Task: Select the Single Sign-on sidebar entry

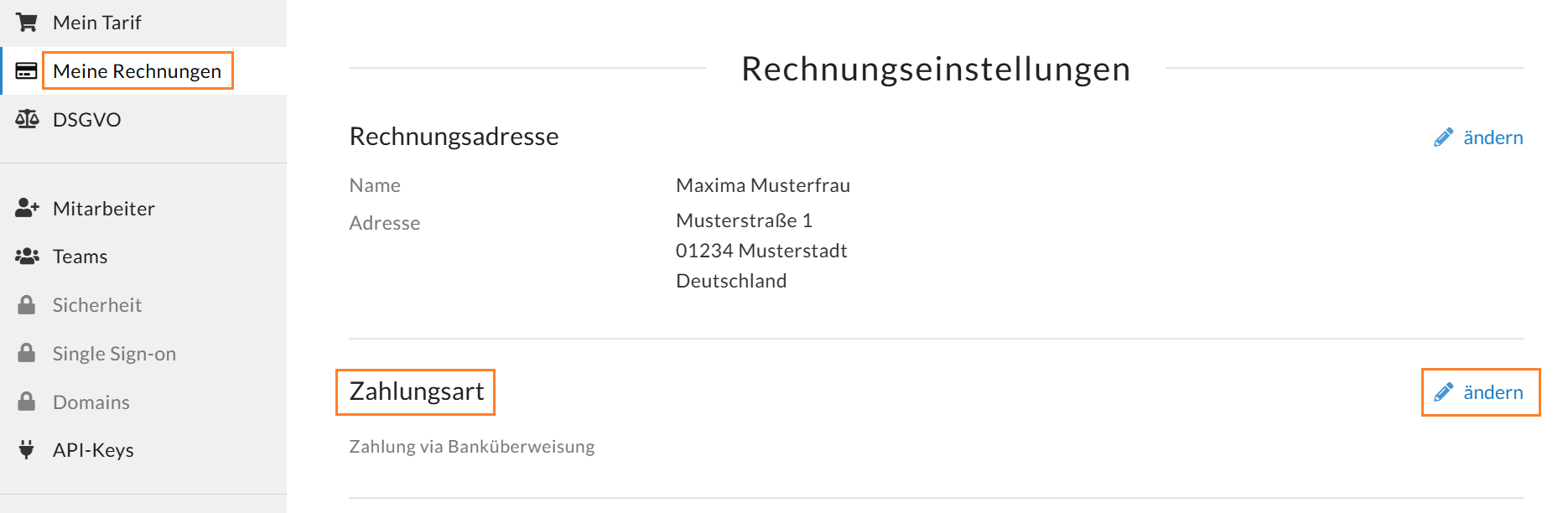Action: [x=143, y=353]
